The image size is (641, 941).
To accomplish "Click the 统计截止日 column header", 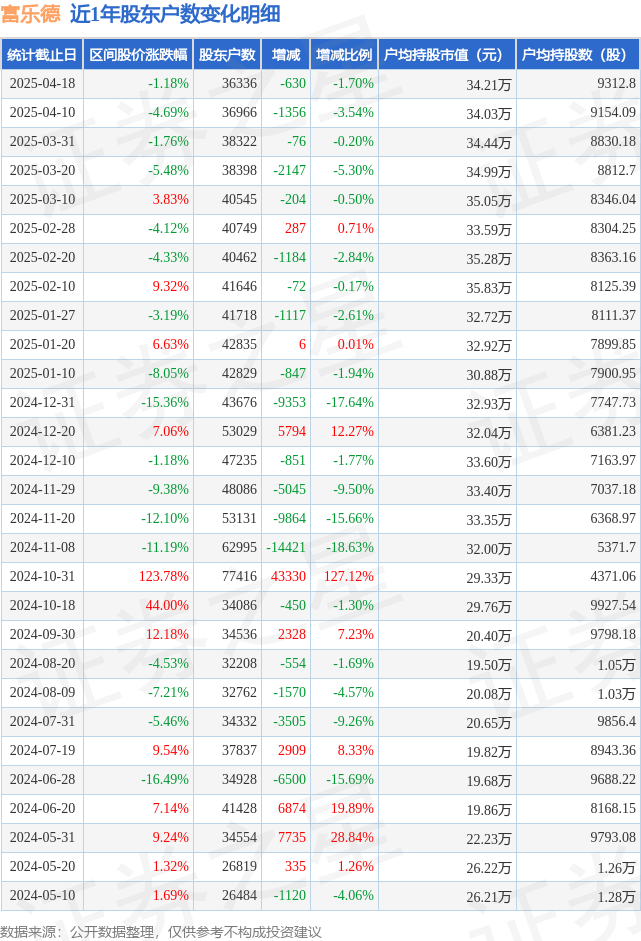I will (42, 55).
